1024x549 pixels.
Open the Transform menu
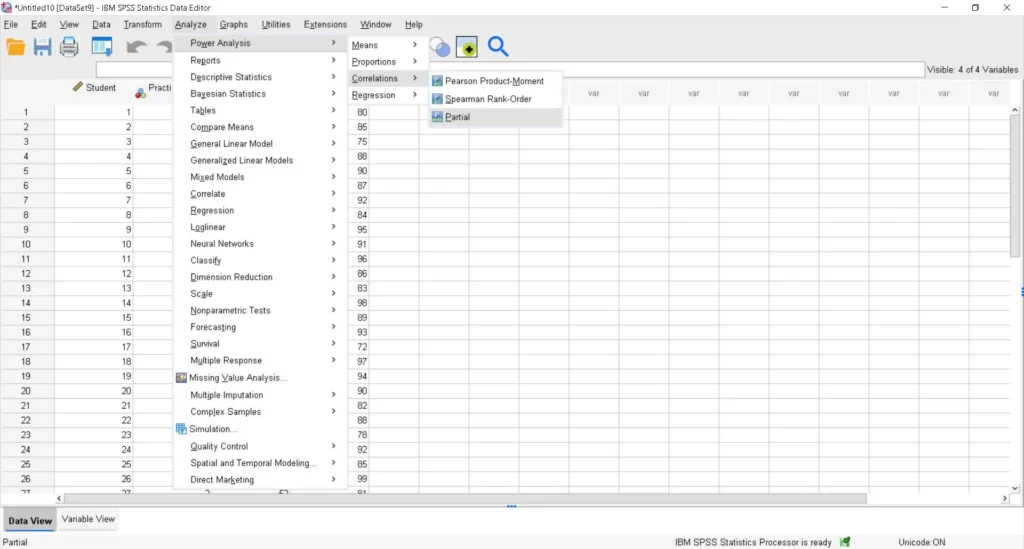(142, 24)
